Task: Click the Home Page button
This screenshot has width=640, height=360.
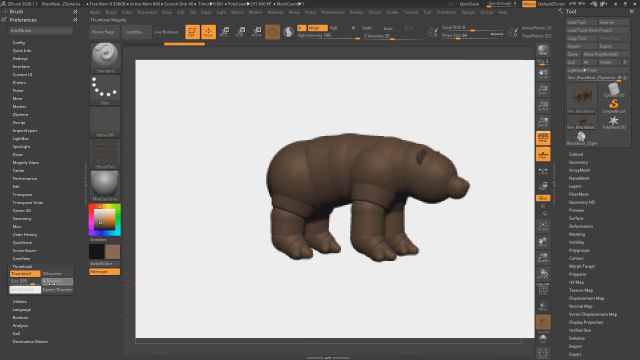Action: coord(103,32)
